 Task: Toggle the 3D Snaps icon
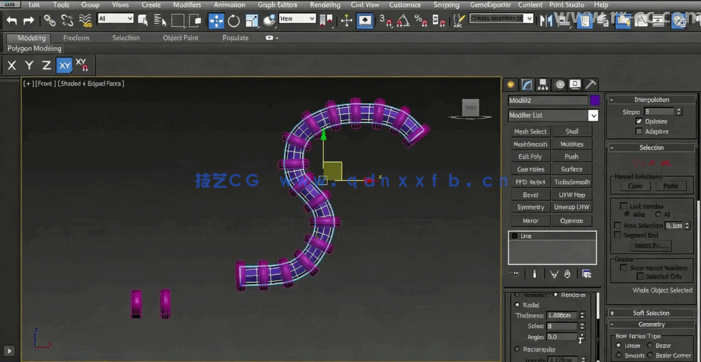pyautogui.click(x=386, y=21)
